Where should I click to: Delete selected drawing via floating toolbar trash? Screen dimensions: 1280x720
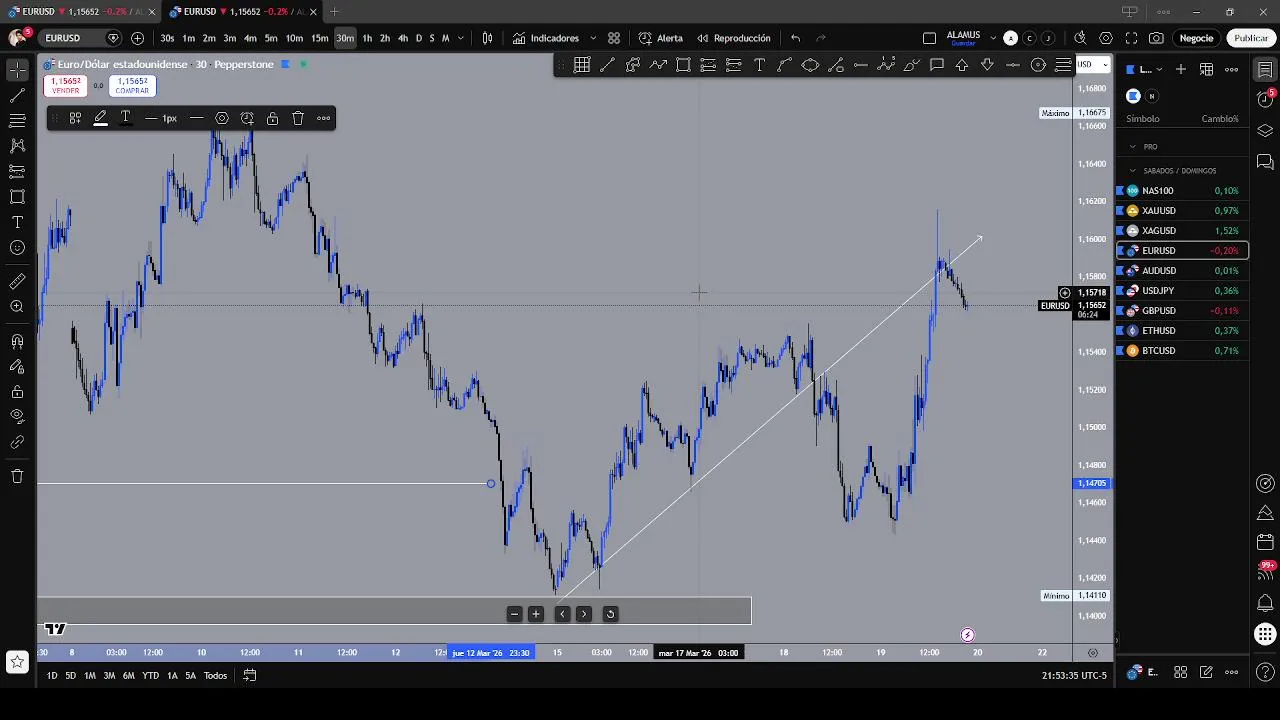point(298,118)
